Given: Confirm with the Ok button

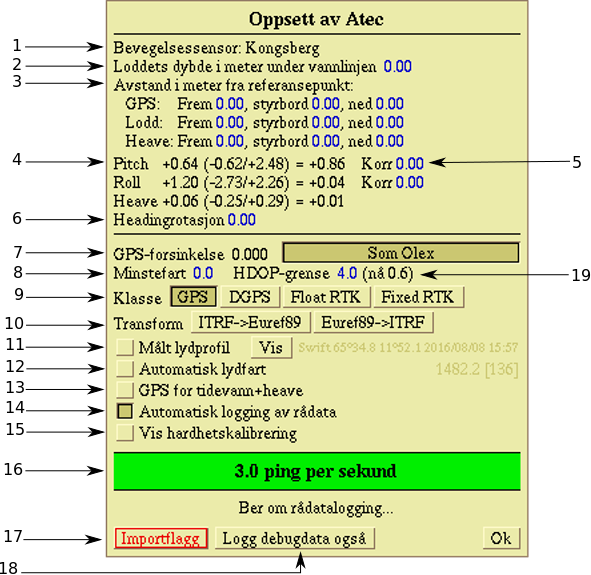Looking at the screenshot, I should (x=501, y=538).
